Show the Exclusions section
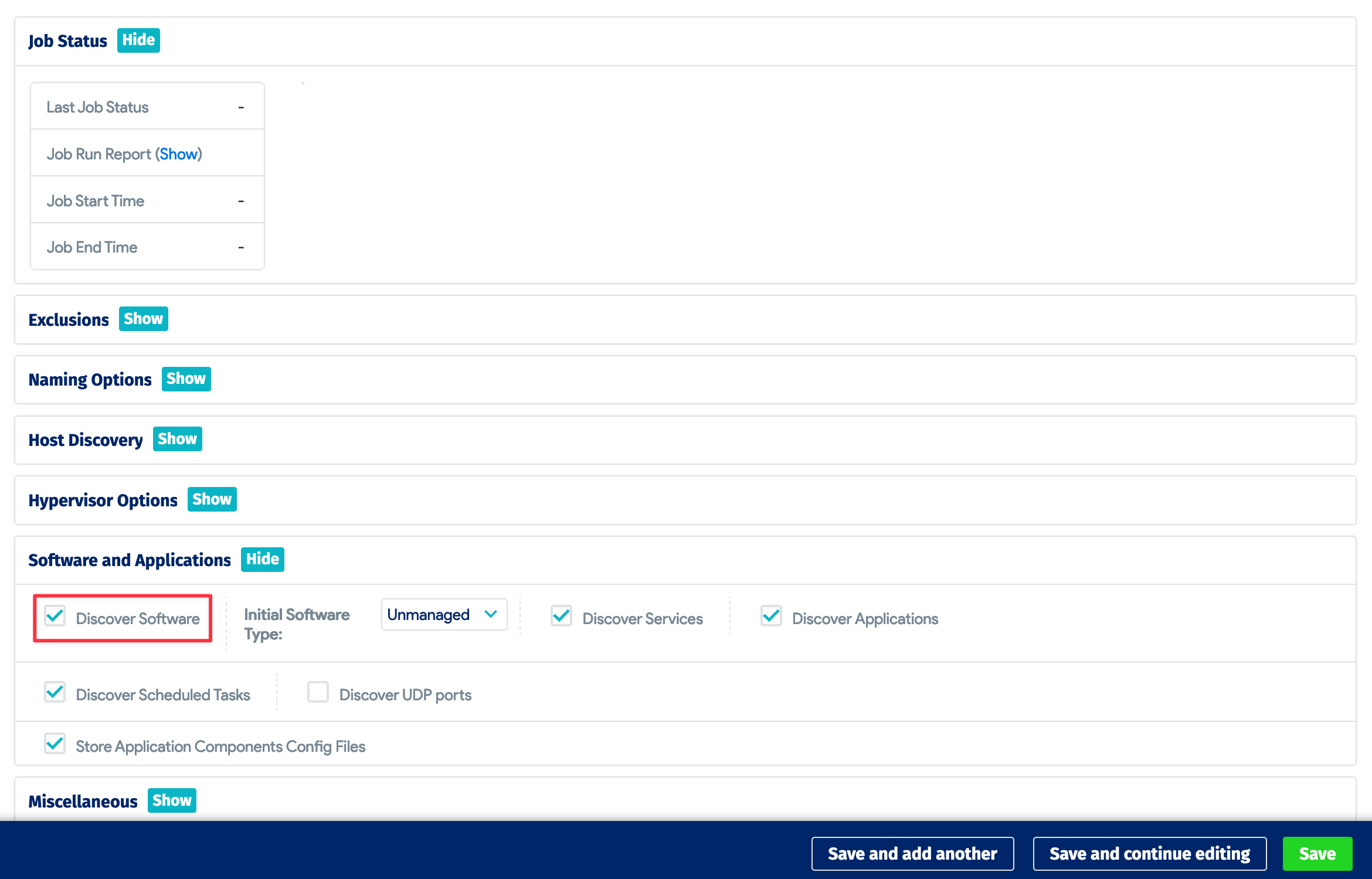This screenshot has height=879, width=1372. [144, 319]
